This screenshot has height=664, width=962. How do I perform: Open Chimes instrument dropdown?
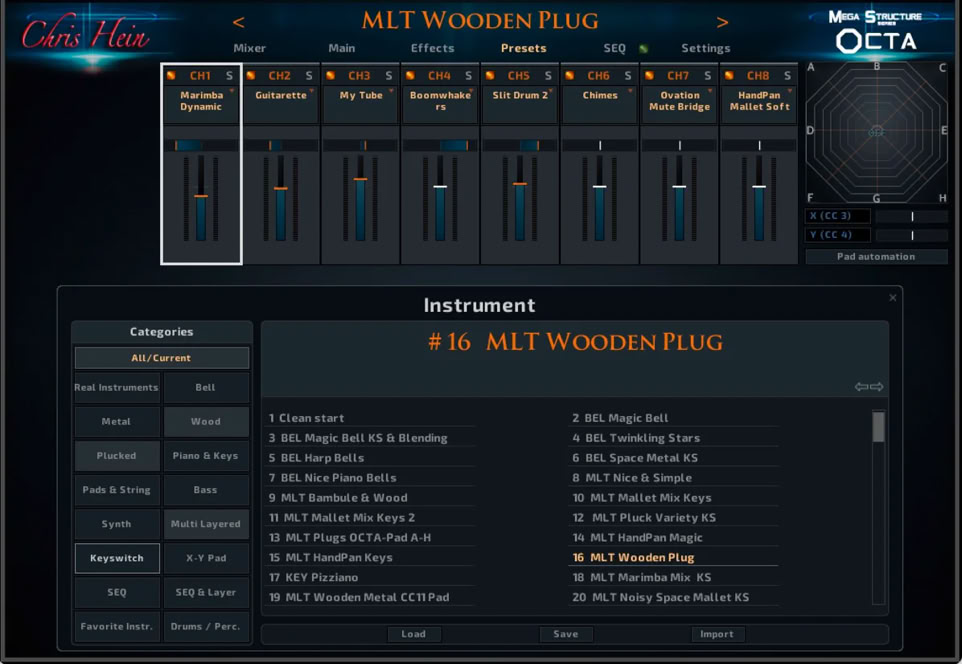(600, 104)
